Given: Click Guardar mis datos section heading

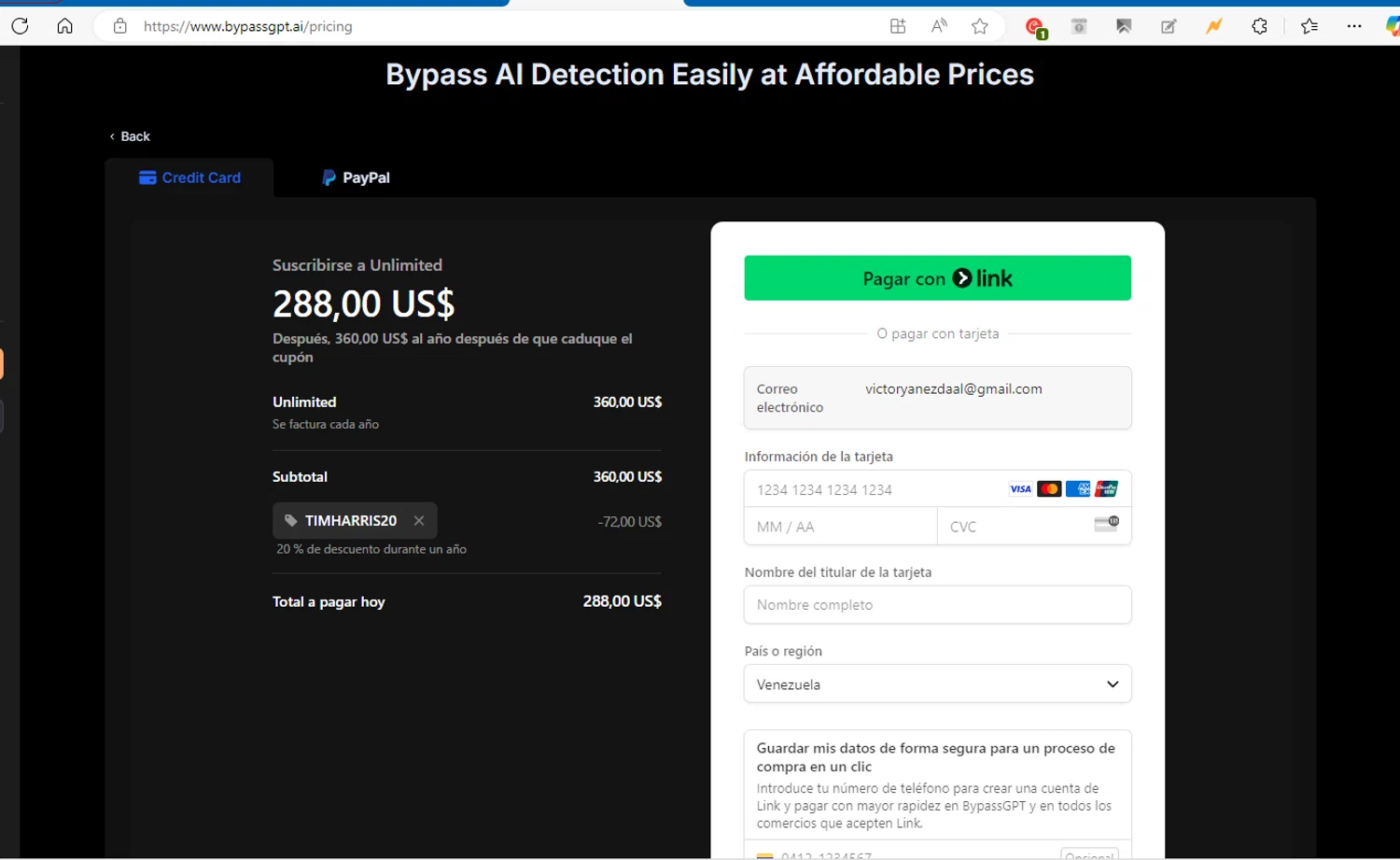Looking at the screenshot, I should pos(935,757).
